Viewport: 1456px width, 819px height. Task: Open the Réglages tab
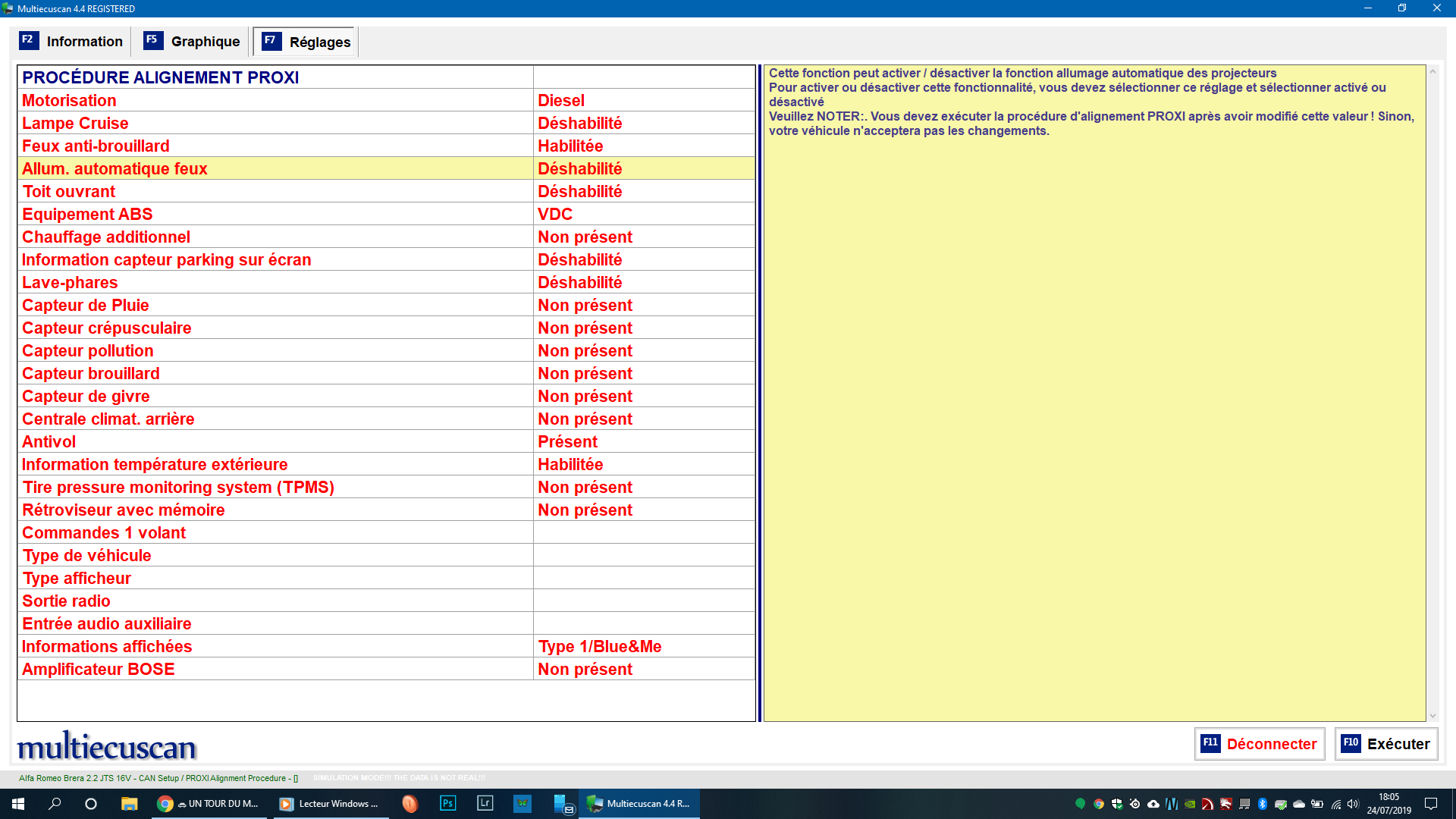coord(306,42)
